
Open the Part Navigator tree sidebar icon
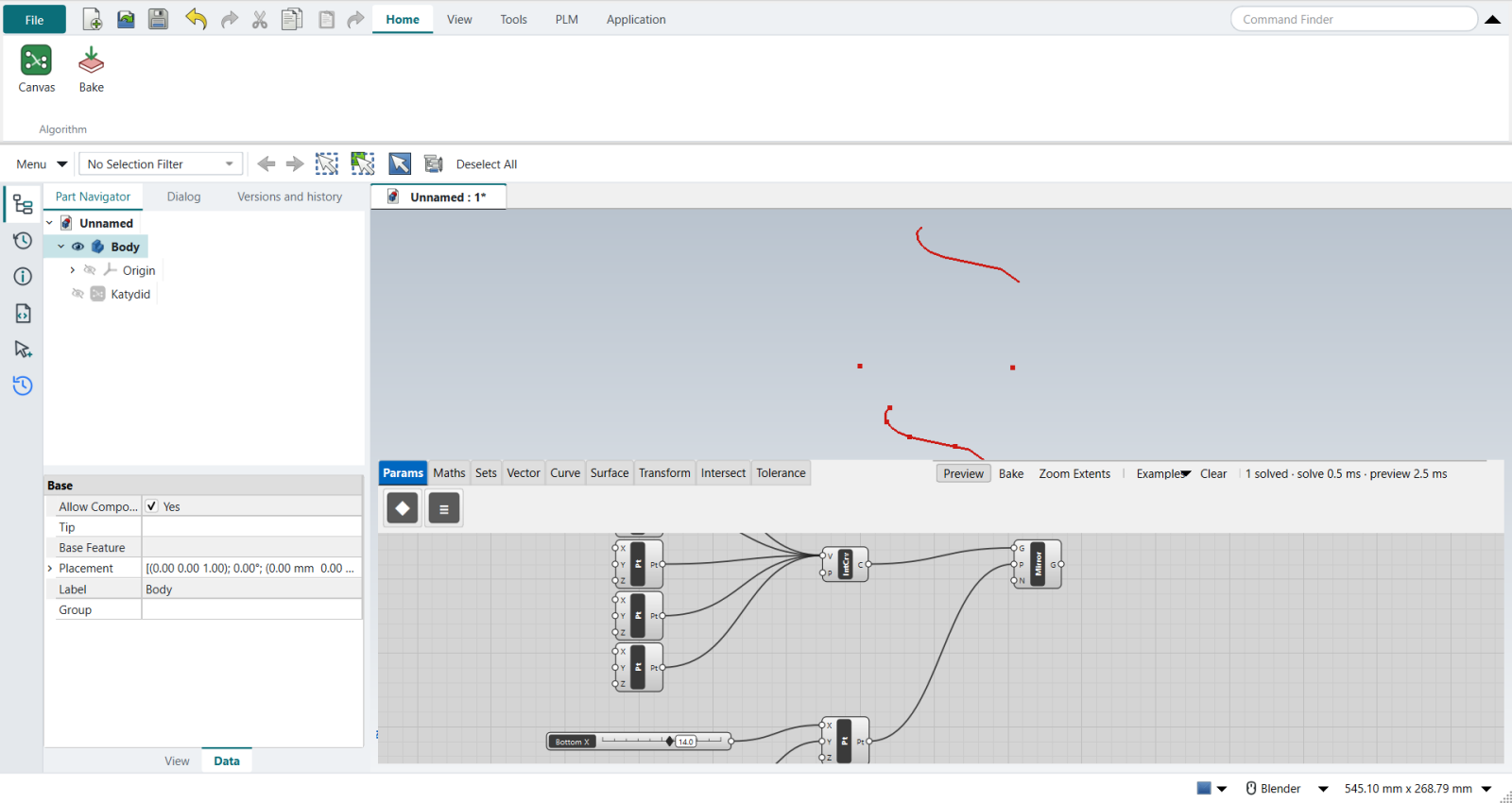tap(23, 205)
